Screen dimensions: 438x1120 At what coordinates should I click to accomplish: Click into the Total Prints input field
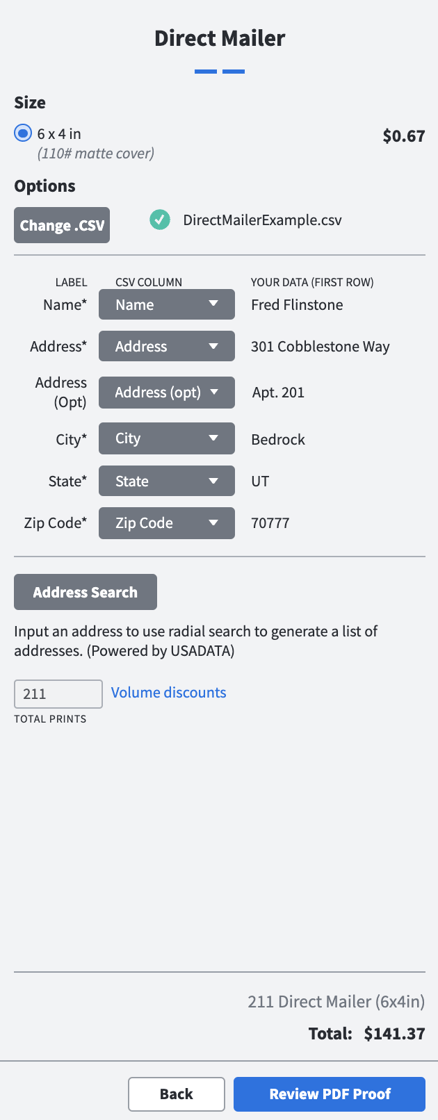59,694
